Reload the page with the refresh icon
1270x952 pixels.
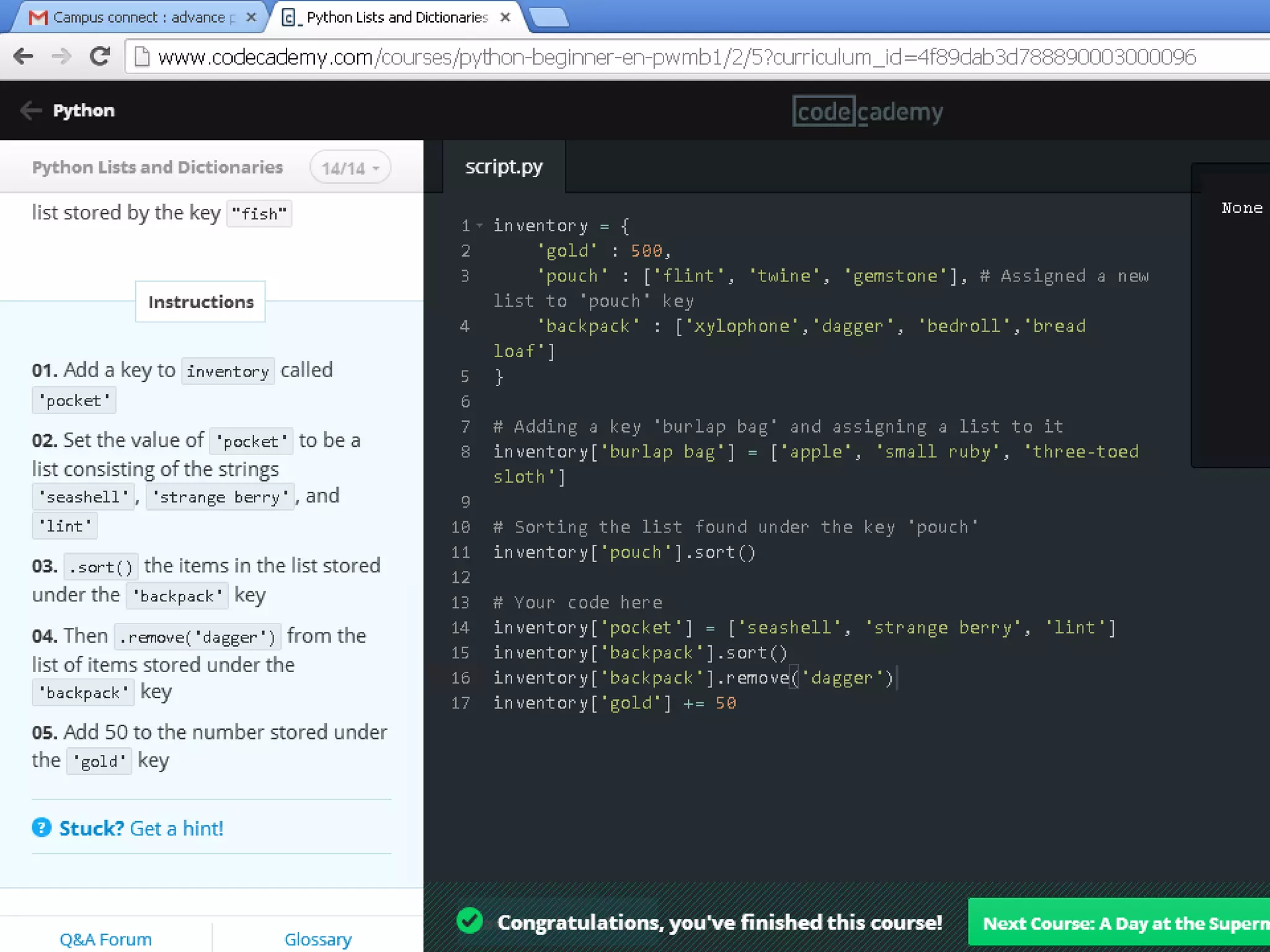click(99, 56)
